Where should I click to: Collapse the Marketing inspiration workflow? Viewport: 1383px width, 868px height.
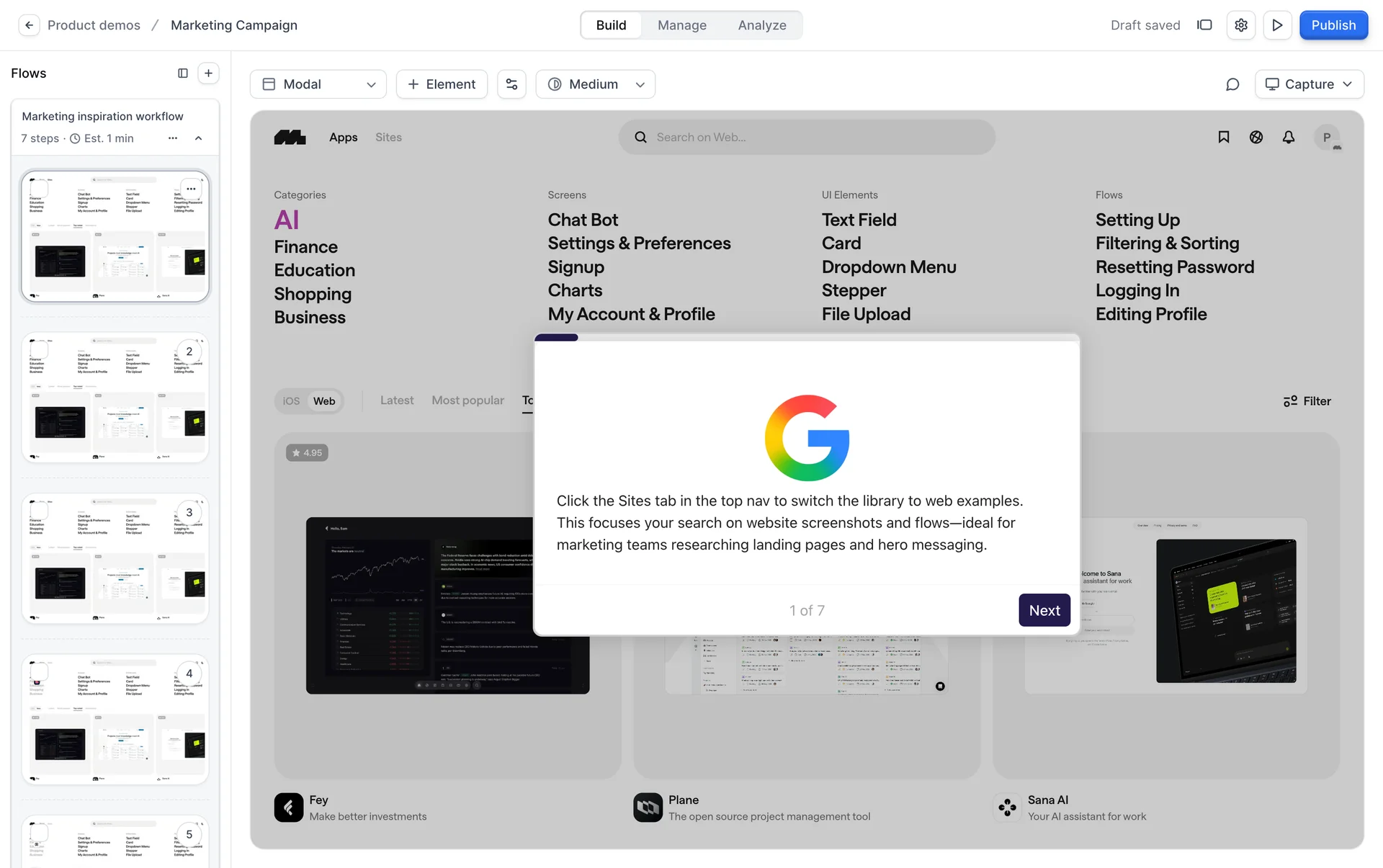click(199, 138)
